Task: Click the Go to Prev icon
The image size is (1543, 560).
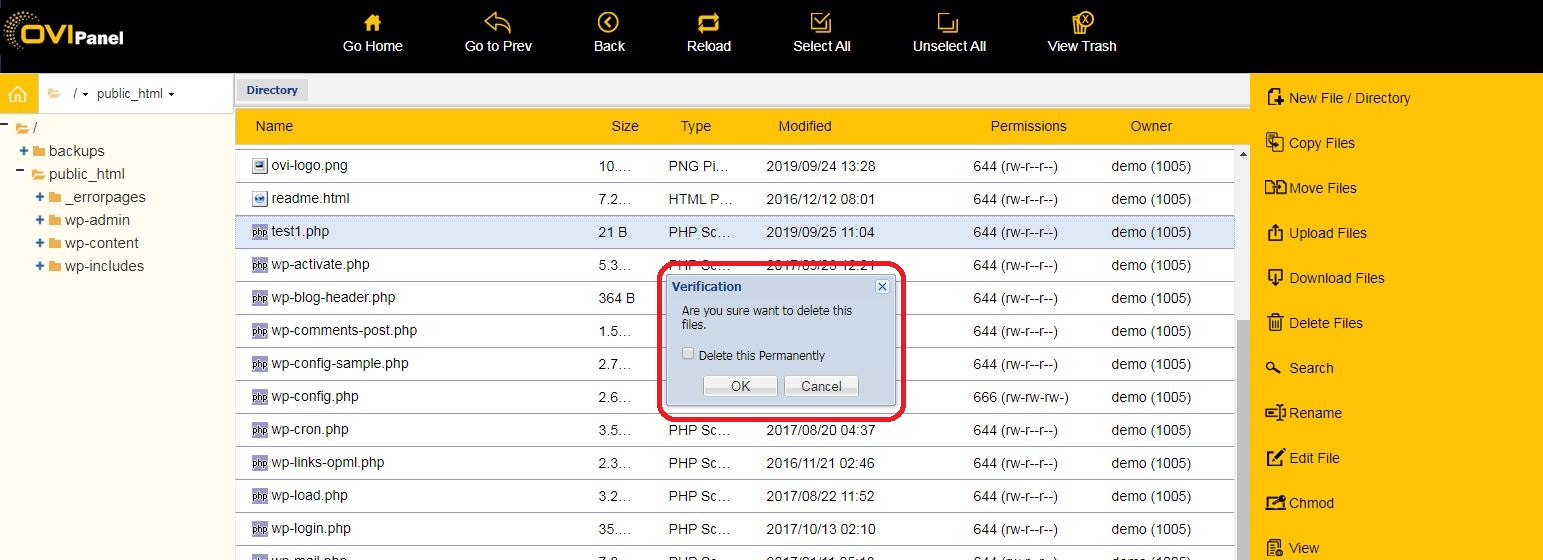Action: tap(497, 22)
